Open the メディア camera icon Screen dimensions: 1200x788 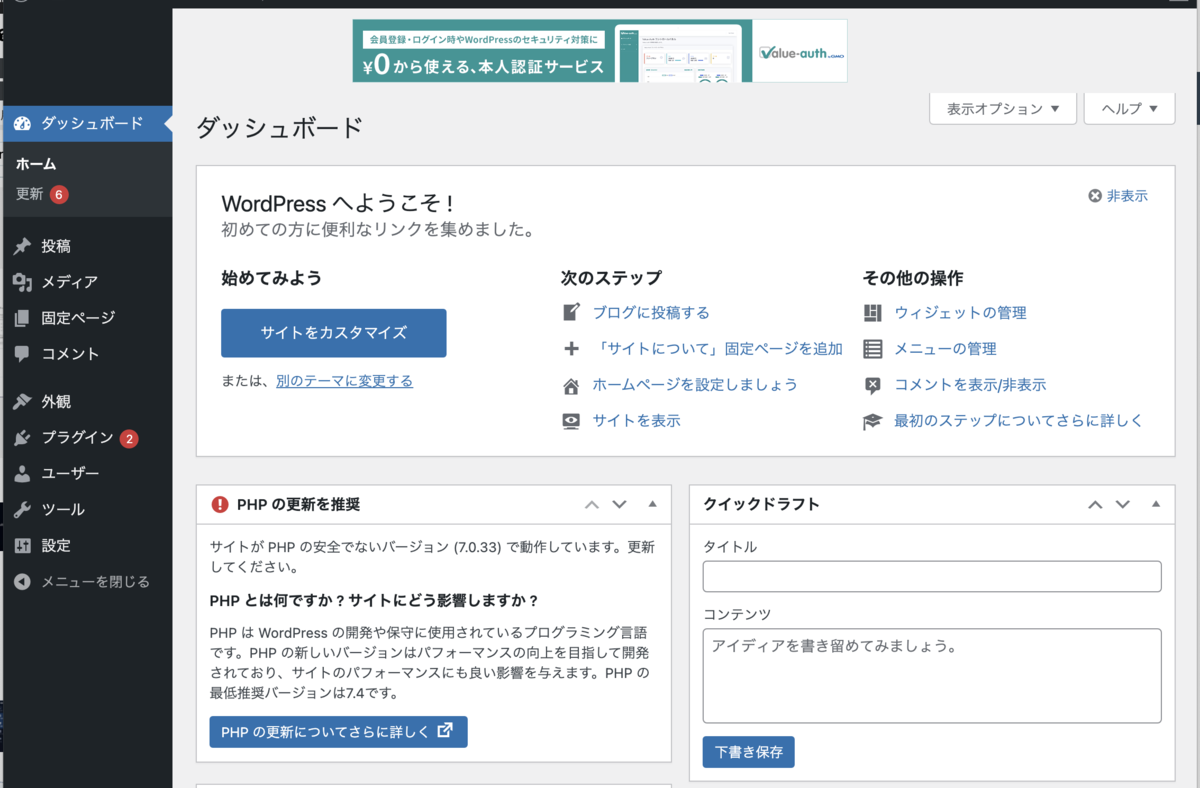[x=24, y=281]
